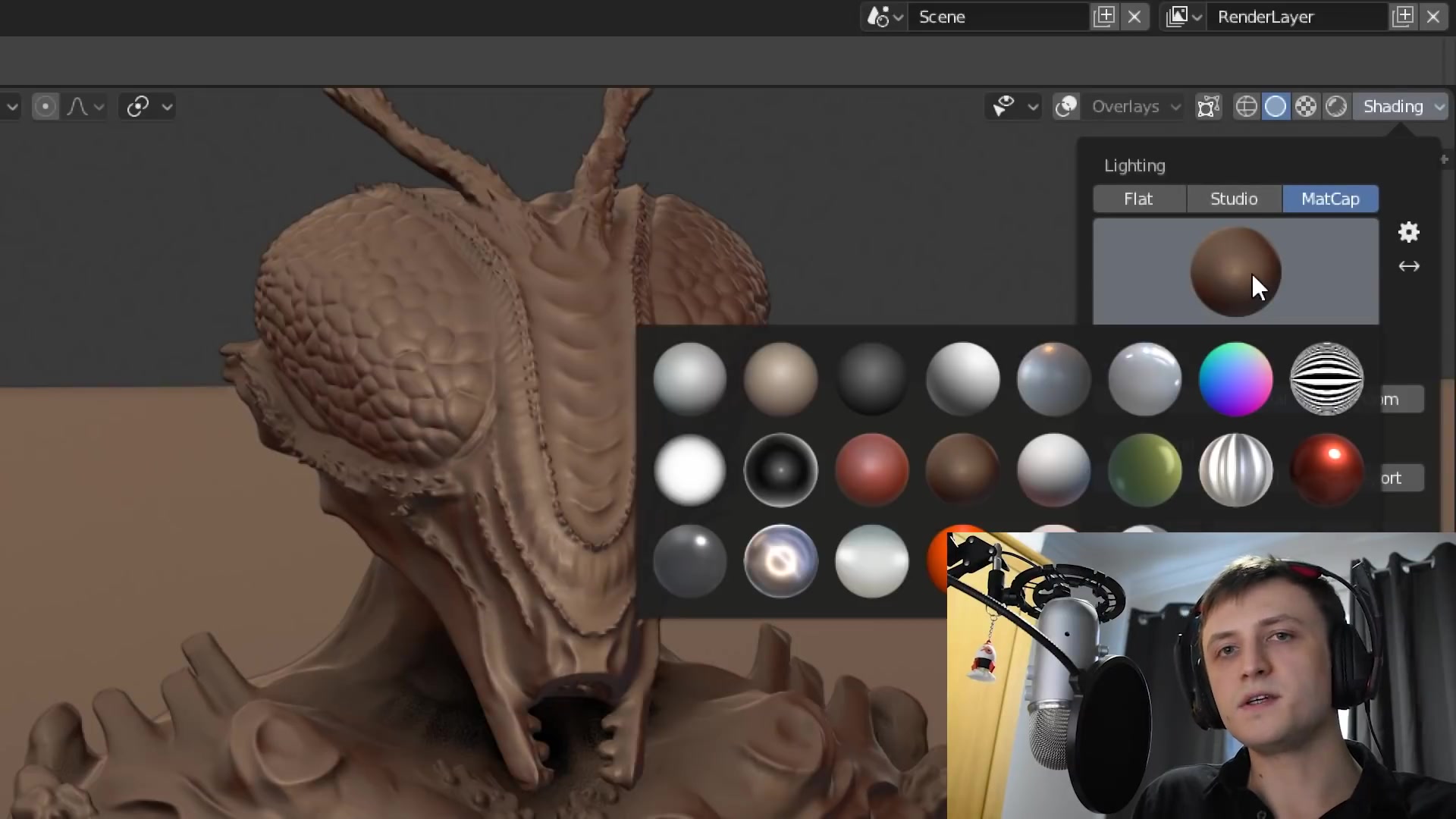
Task: Switch to Wireframe viewport shading
Action: 1246,106
